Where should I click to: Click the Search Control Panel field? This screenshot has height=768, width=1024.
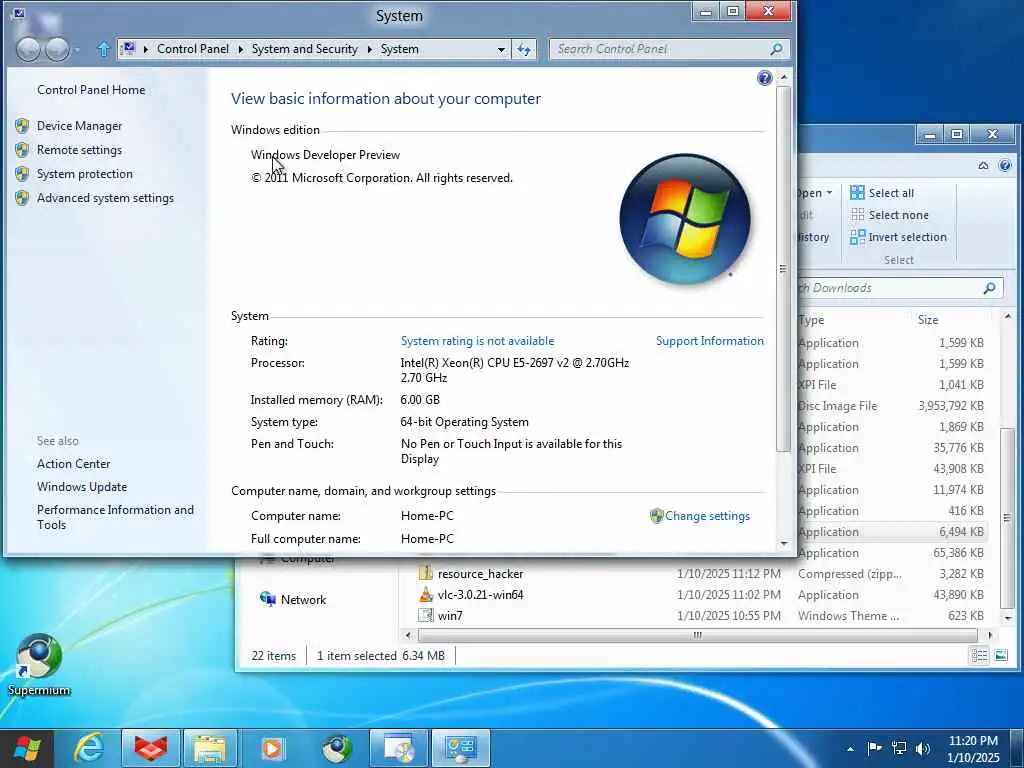[x=660, y=49]
